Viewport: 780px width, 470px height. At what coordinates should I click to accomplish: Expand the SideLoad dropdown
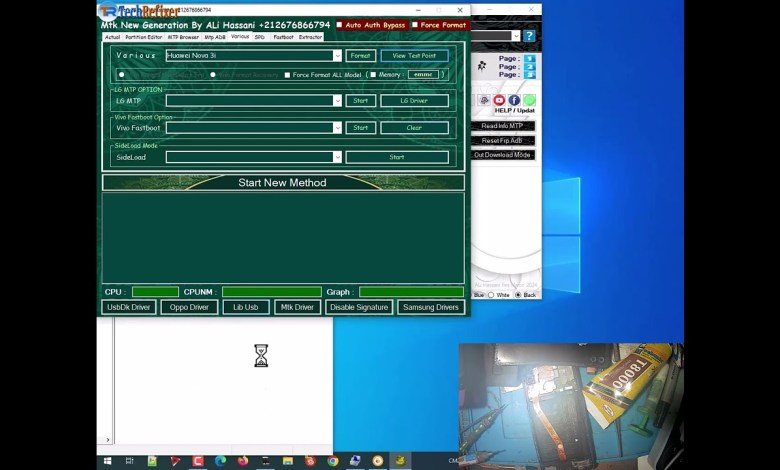tap(337, 157)
